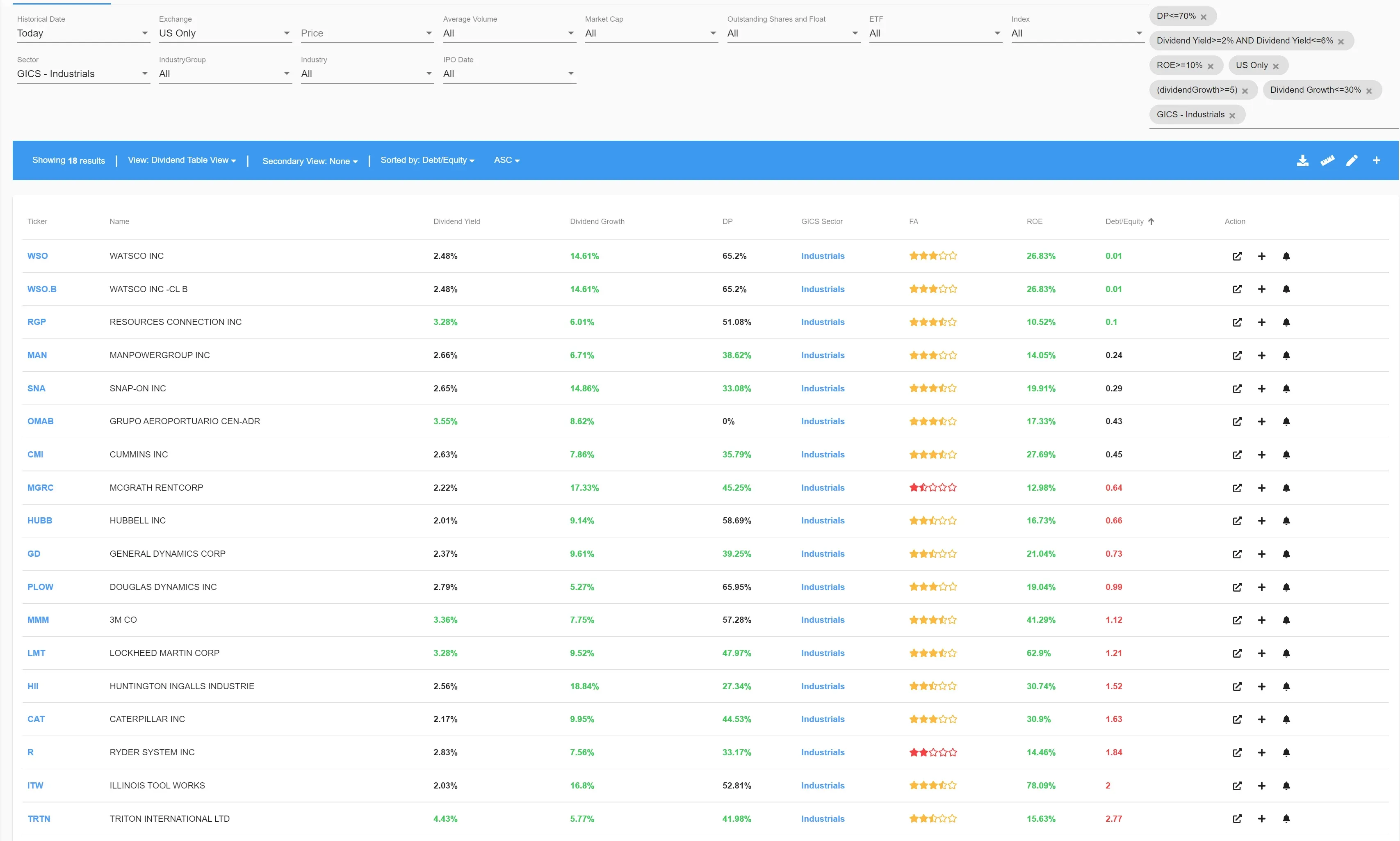Click bell icon for HUNTINGTON INGALLS row
1400x841 pixels.
1286,686
